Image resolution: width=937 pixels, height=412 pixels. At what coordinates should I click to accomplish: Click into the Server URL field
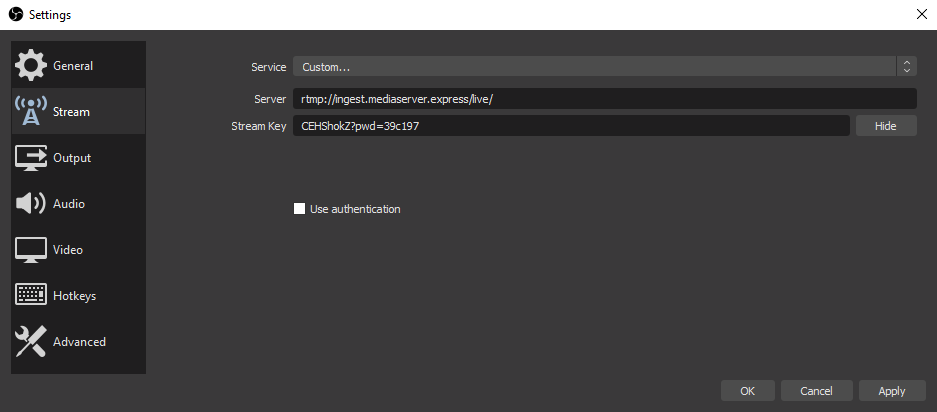point(605,99)
